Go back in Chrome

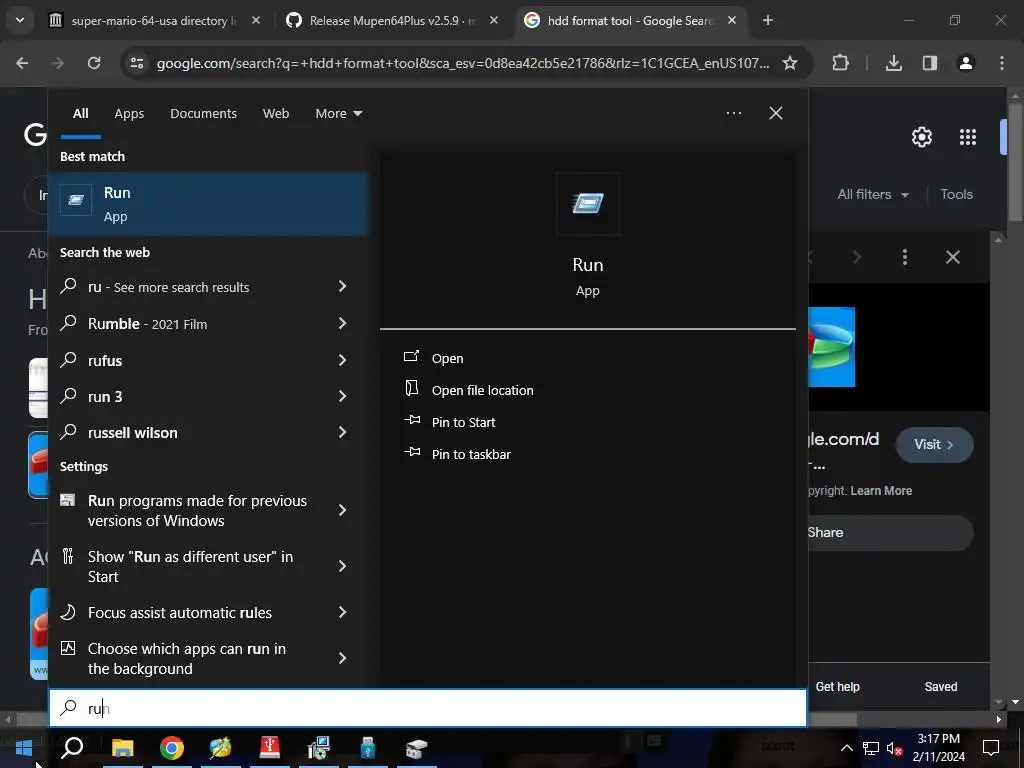click(x=22, y=63)
